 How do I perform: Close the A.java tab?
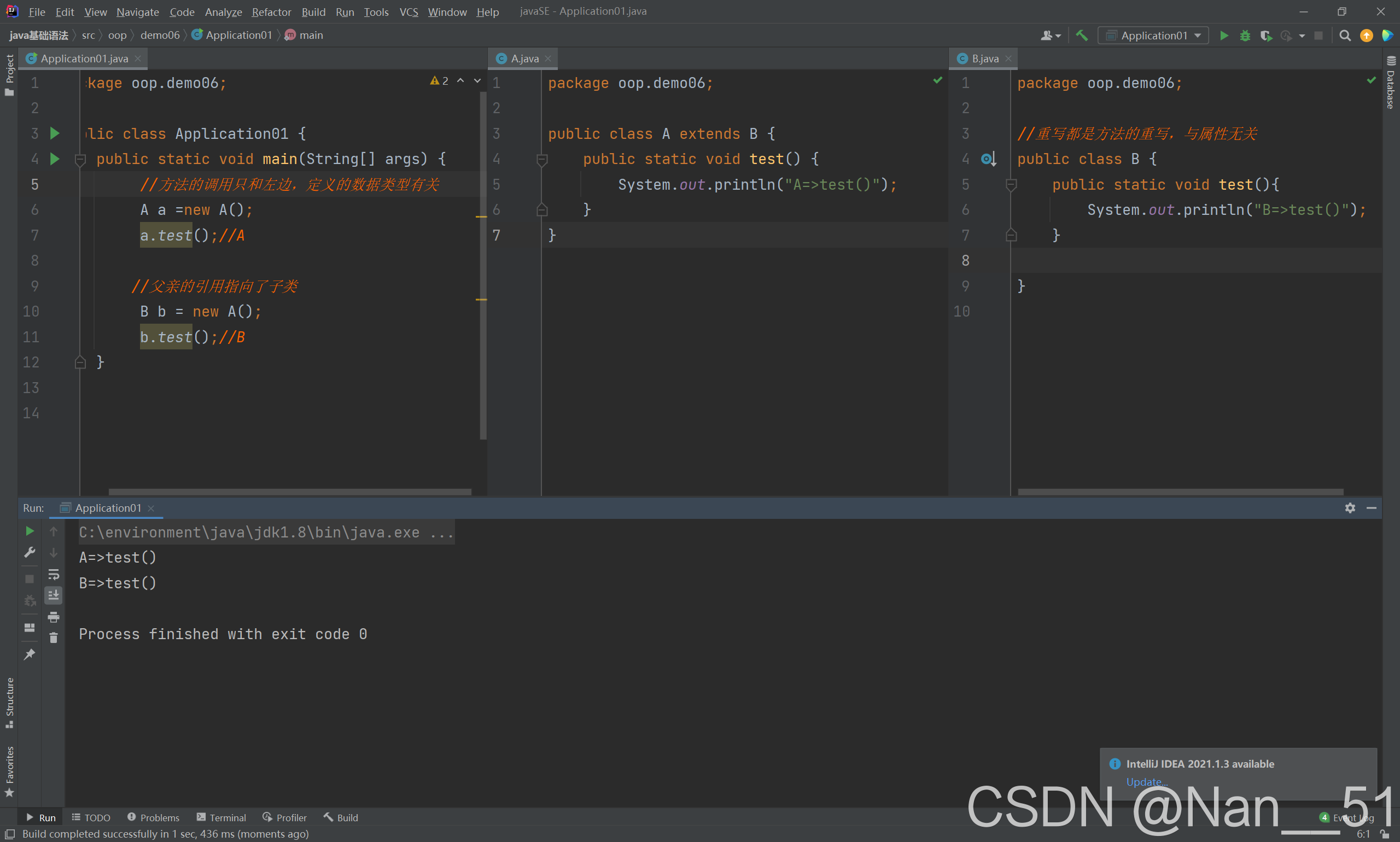[547, 59]
